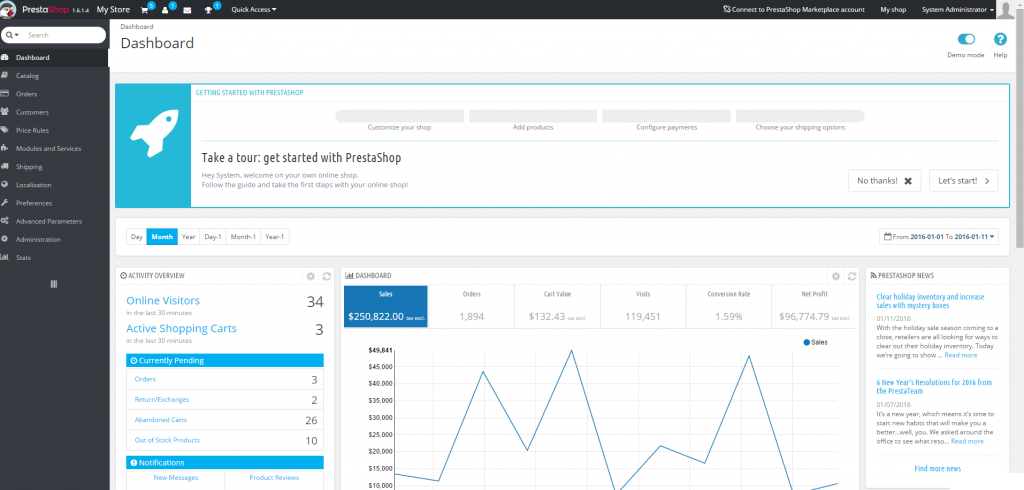1024x490 pixels.
Task: Toggle the Demo mode switch
Action: [966, 39]
